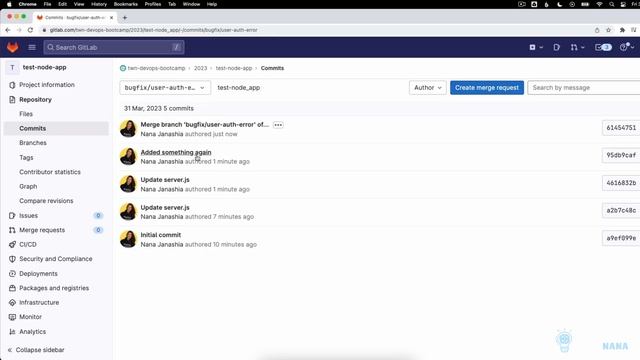Click the share icon in the address bar
The width and height of the screenshot is (640, 360).
tap(597, 30)
